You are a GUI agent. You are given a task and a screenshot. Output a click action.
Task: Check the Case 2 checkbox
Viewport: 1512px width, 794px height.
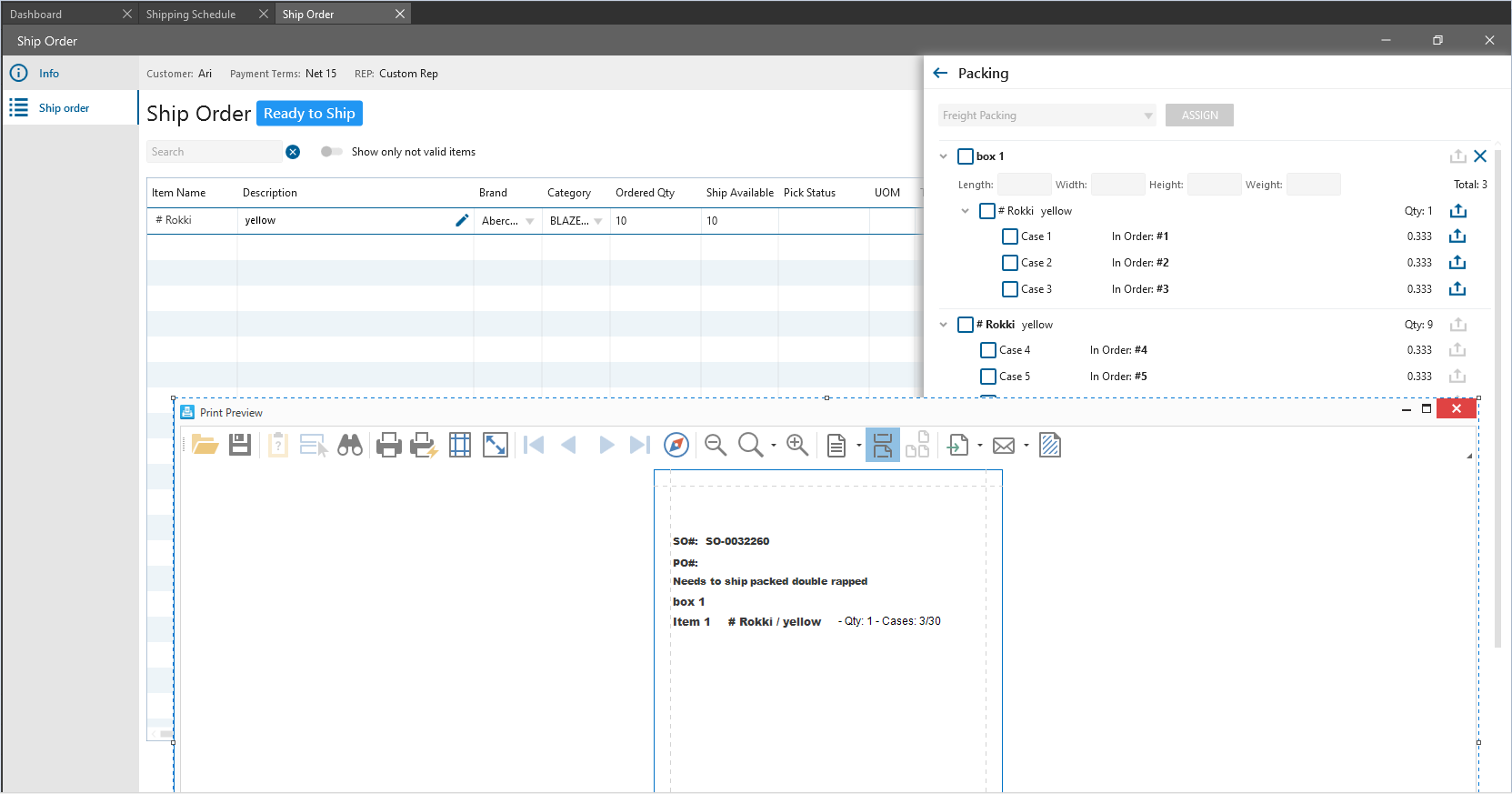(1009, 263)
